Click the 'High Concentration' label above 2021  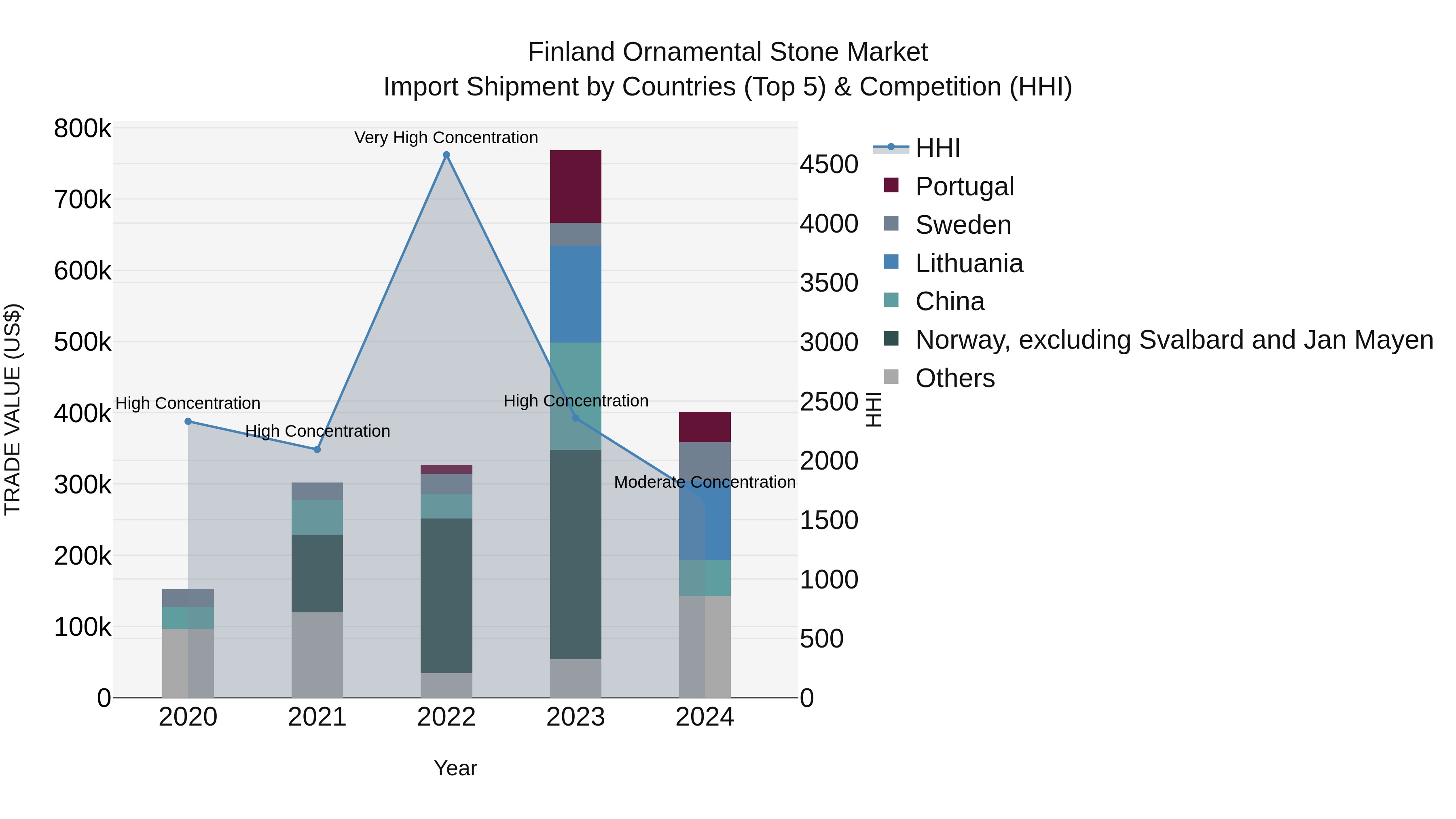317,431
